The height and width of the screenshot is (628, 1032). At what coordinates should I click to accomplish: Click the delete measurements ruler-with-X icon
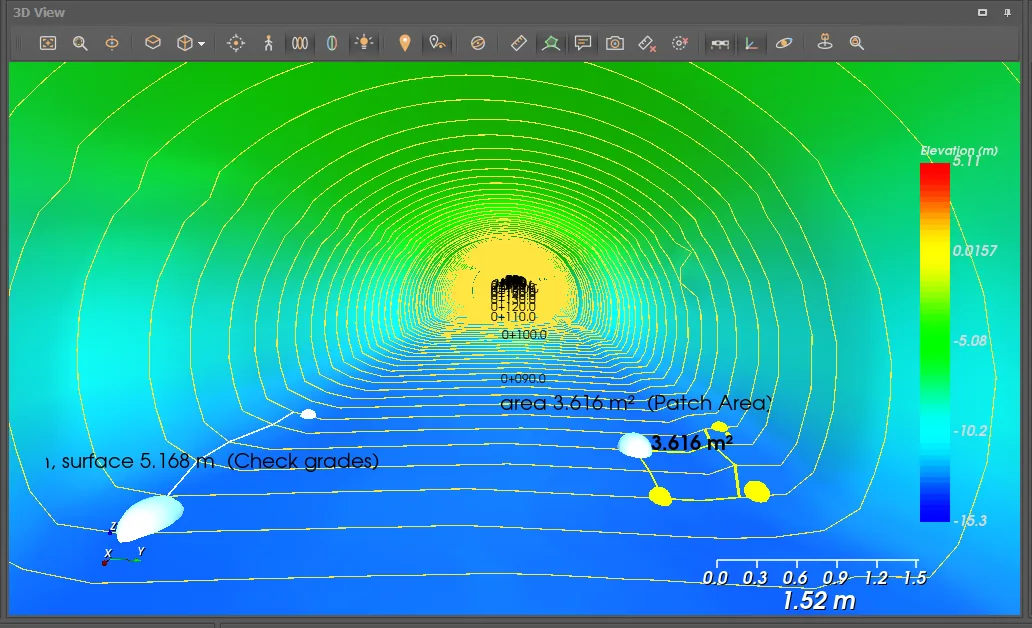(647, 43)
